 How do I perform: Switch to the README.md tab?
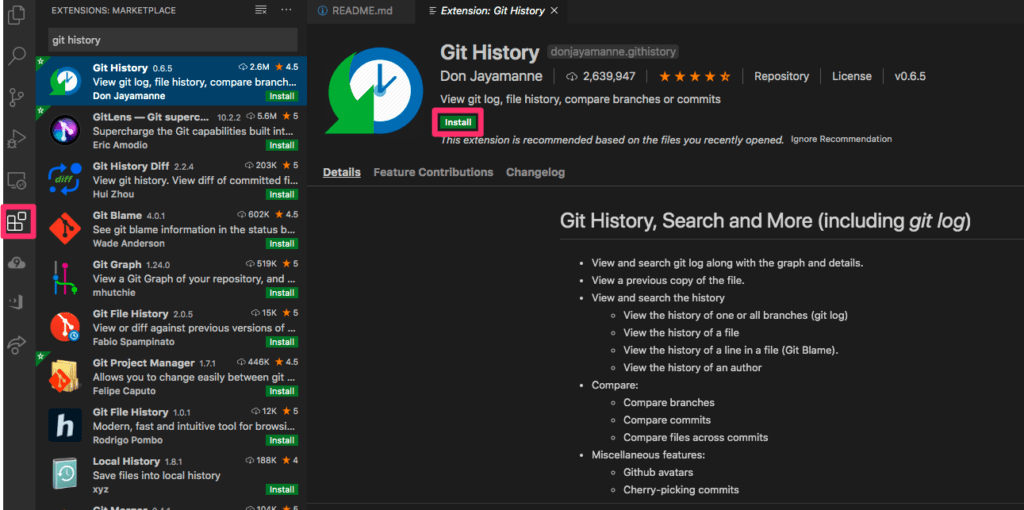click(360, 11)
